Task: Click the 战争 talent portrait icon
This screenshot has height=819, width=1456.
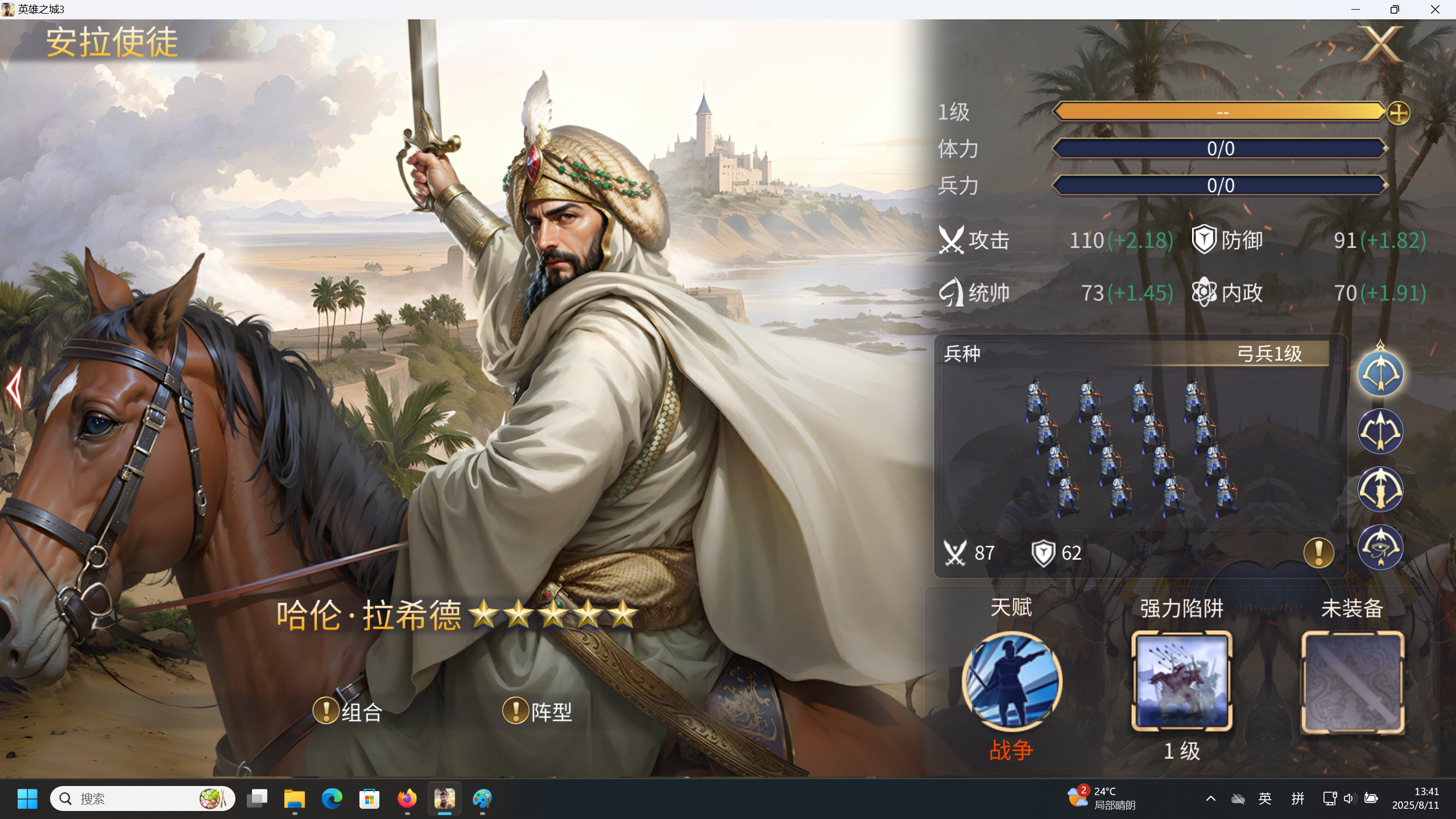Action: 1011,681
